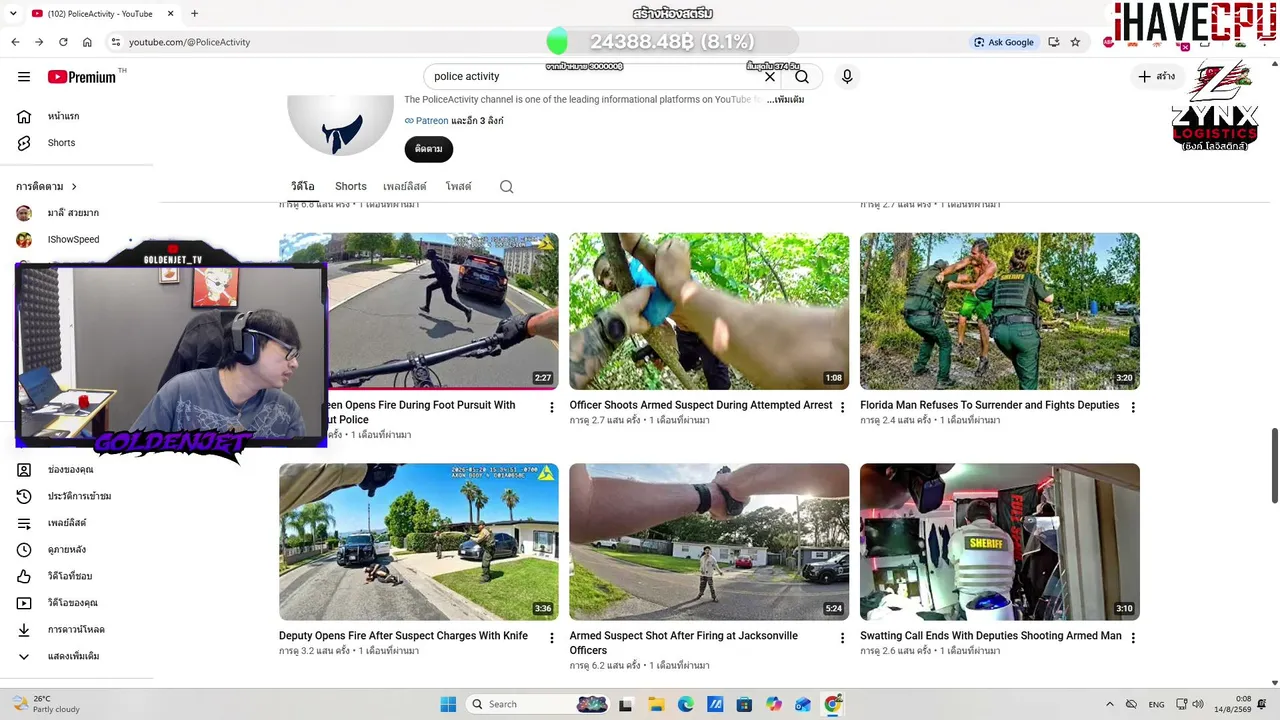Open the Home (หน้าแรก) sidebar item

pyautogui.click(x=63, y=116)
